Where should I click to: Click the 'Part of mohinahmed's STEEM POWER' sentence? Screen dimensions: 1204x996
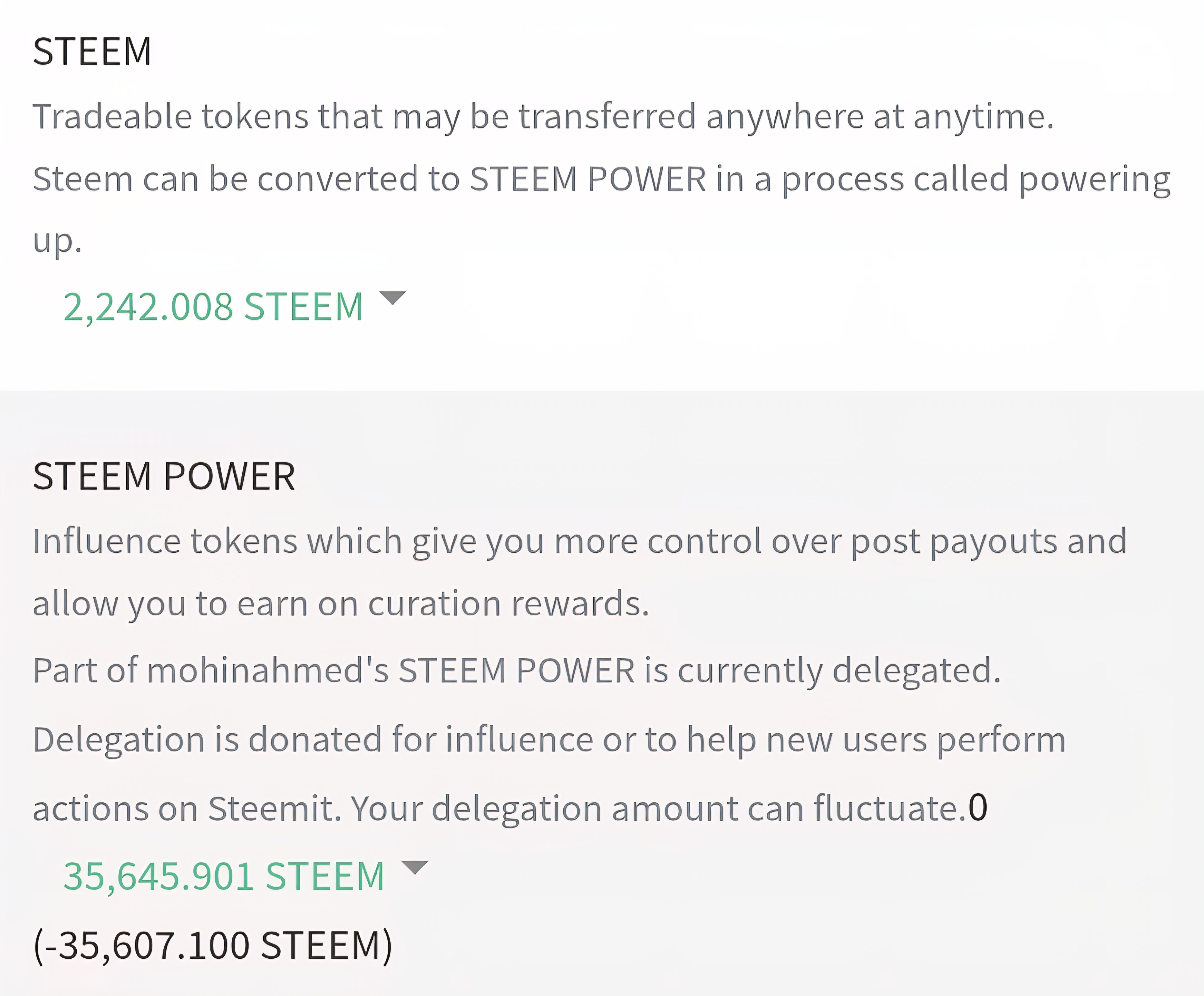pyautogui.click(x=516, y=671)
